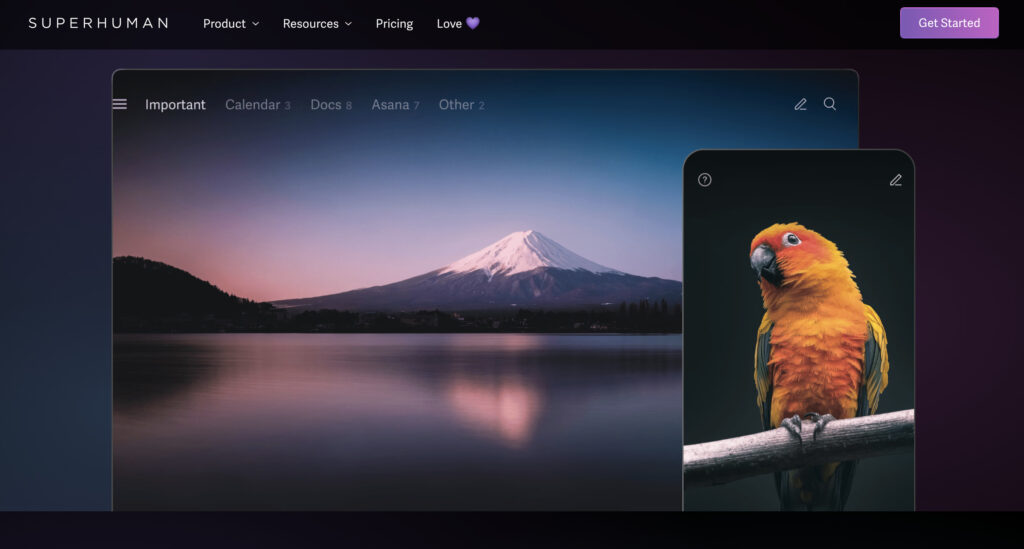Open the hamburger menu in inbox mockup
The image size is (1024, 549).
click(x=120, y=104)
